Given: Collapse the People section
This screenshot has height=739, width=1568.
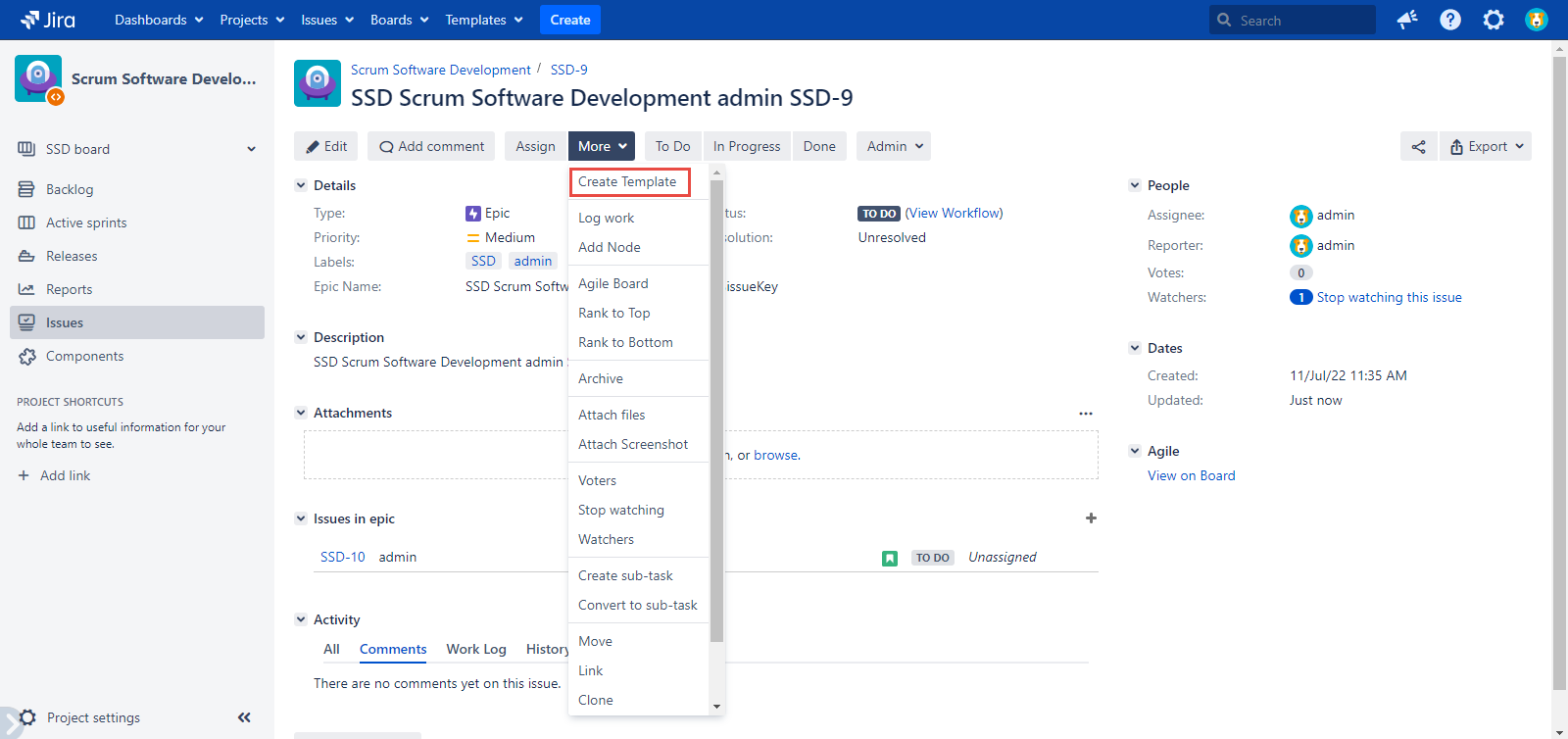Looking at the screenshot, I should (x=1135, y=185).
